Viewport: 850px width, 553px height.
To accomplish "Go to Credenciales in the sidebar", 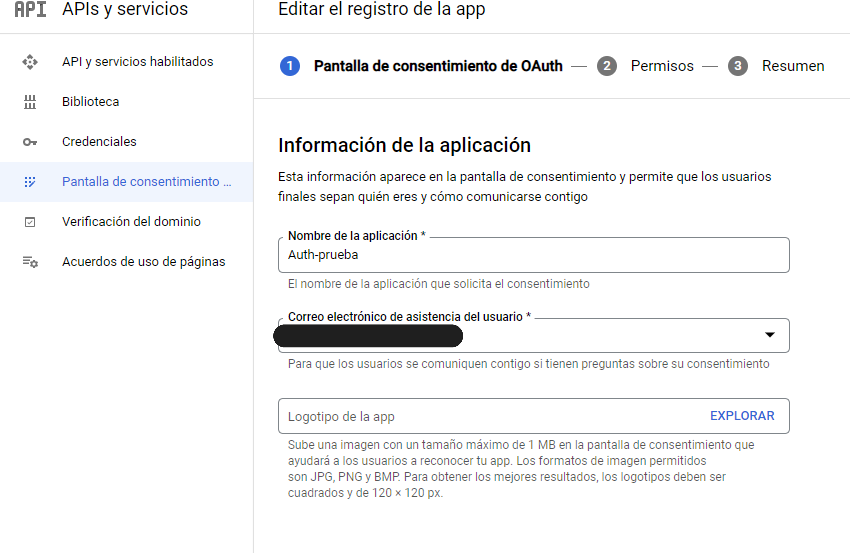I will [x=99, y=142].
